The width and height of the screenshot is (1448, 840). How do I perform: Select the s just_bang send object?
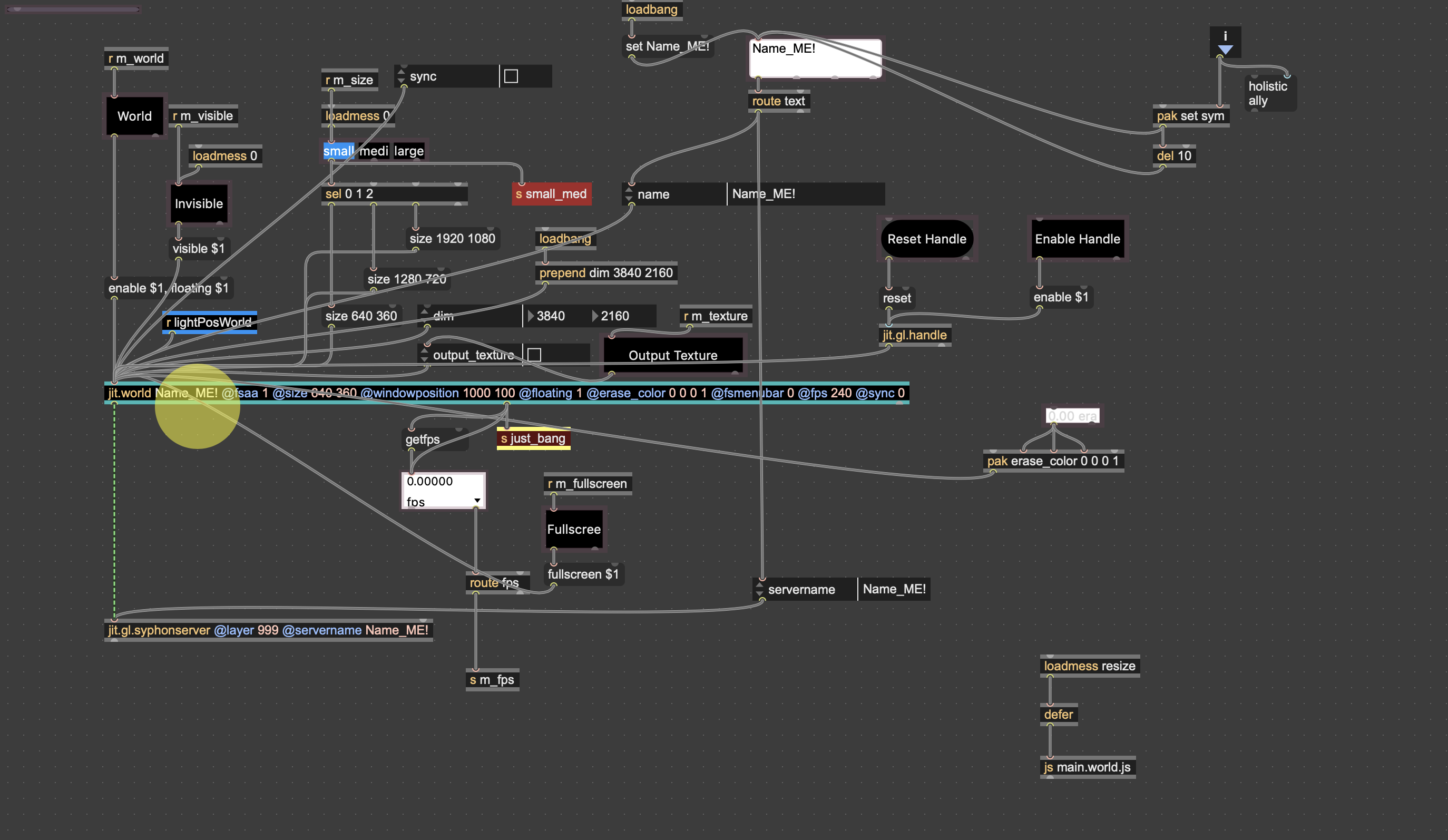[x=533, y=438]
